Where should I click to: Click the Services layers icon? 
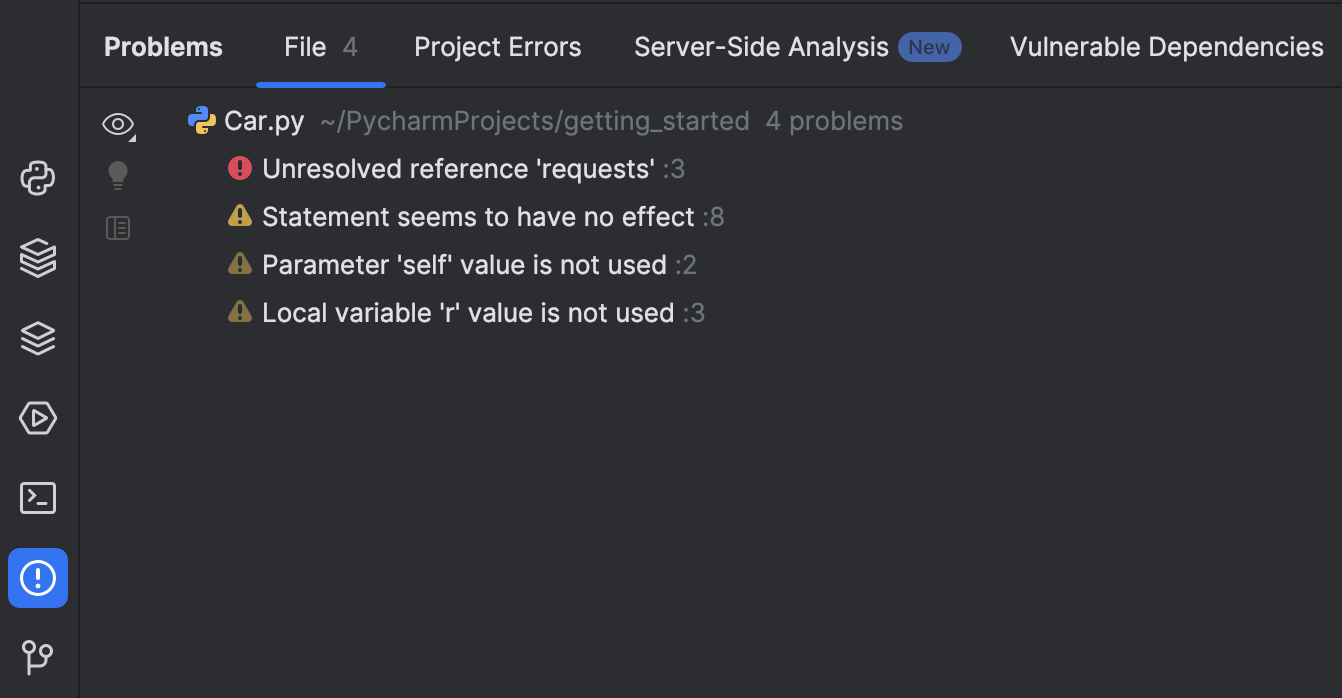(x=38, y=339)
